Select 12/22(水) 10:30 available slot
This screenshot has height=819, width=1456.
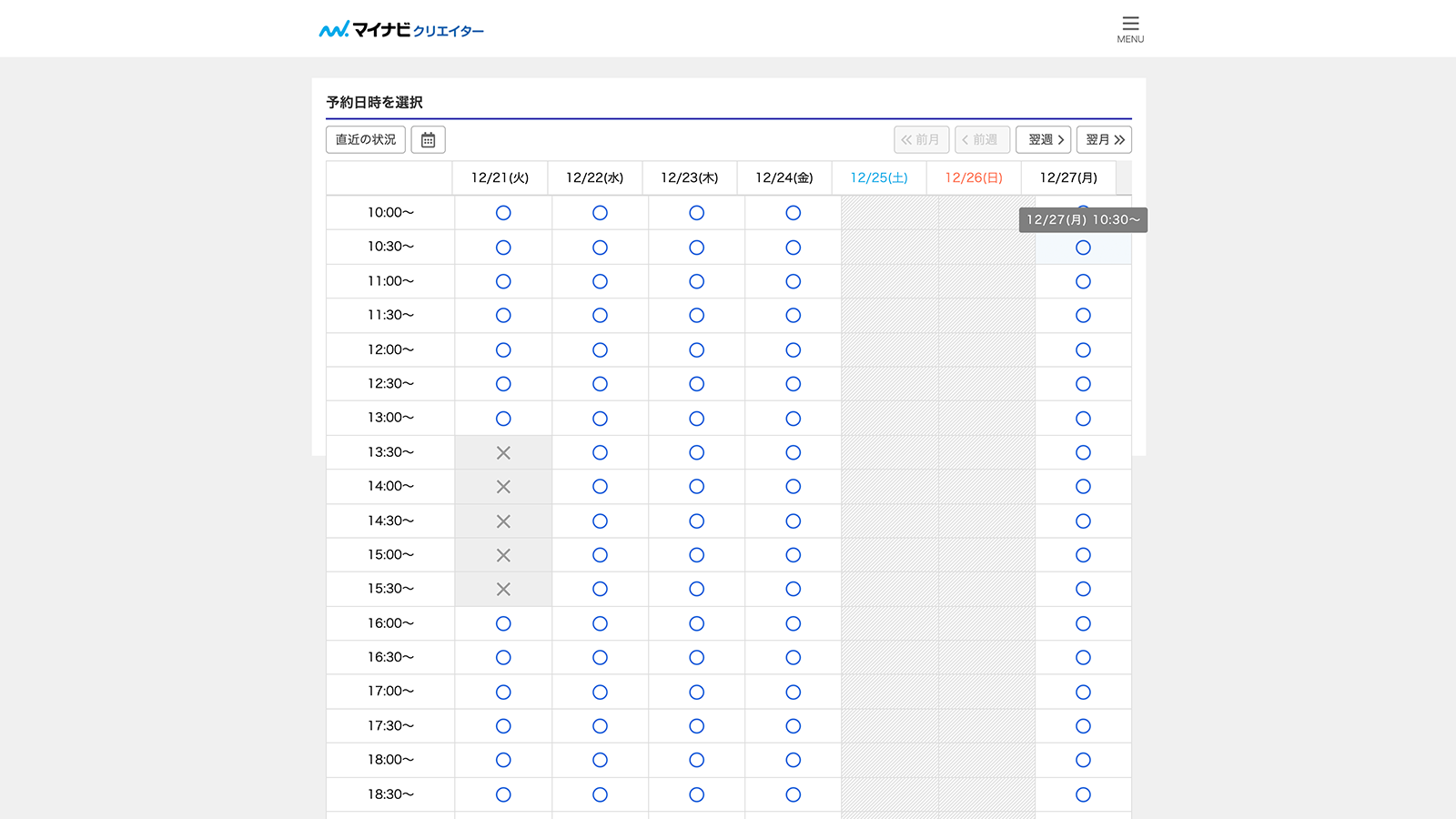click(x=600, y=248)
